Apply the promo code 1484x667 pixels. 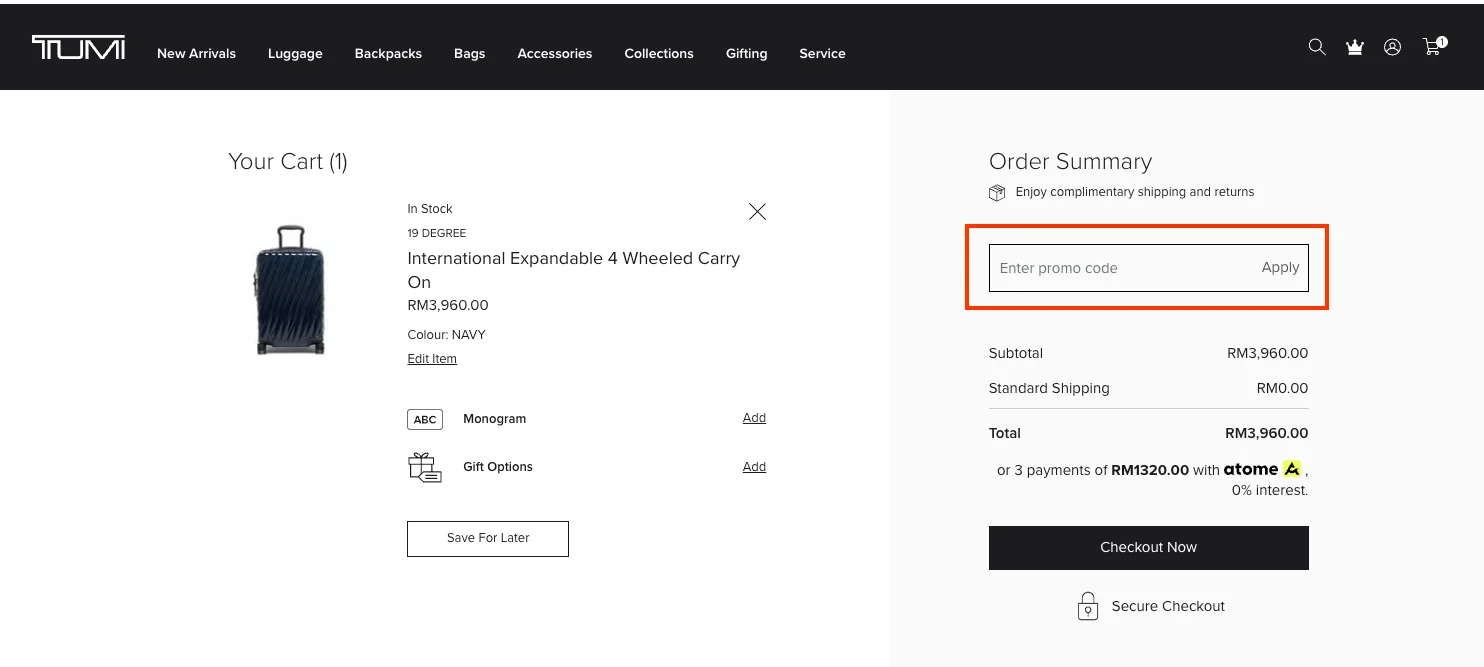1280,267
